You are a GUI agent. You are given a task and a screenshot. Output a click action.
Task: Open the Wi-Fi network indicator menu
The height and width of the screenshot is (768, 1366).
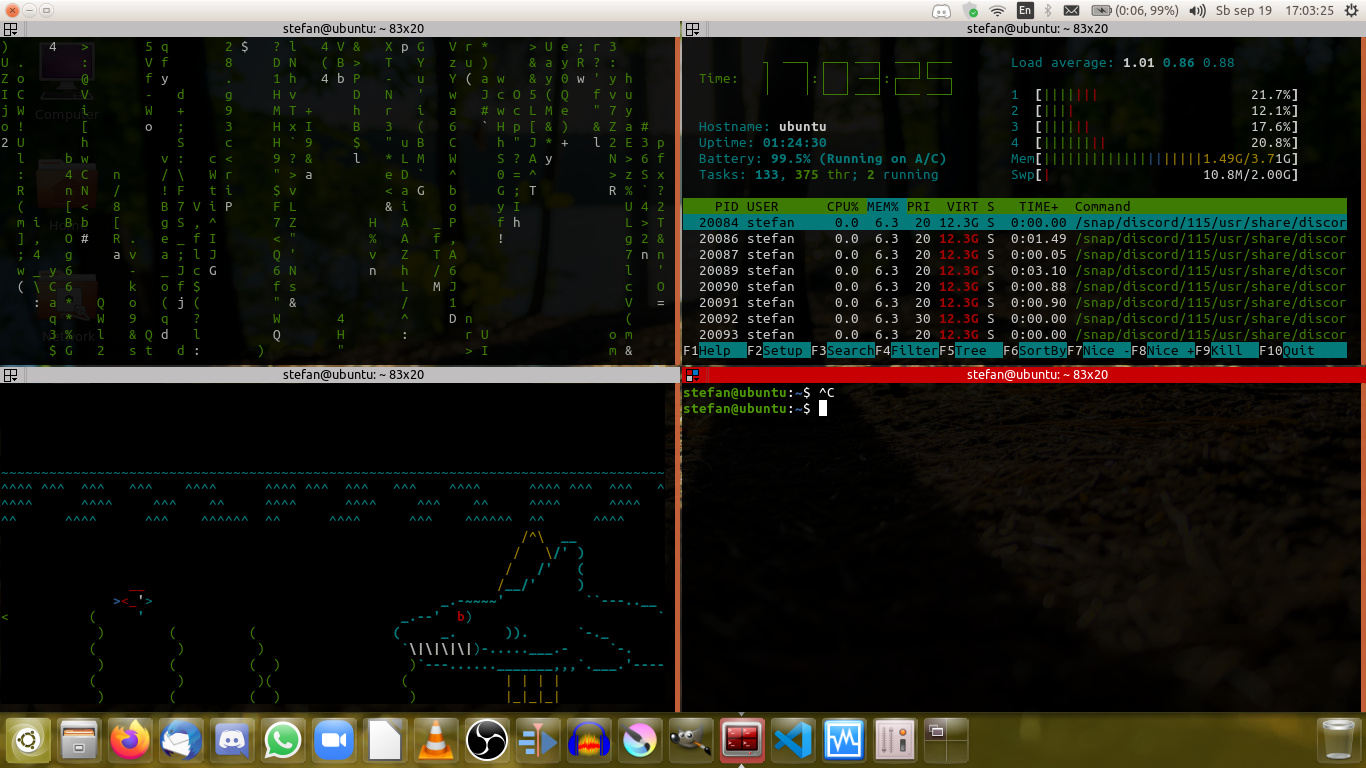997,11
